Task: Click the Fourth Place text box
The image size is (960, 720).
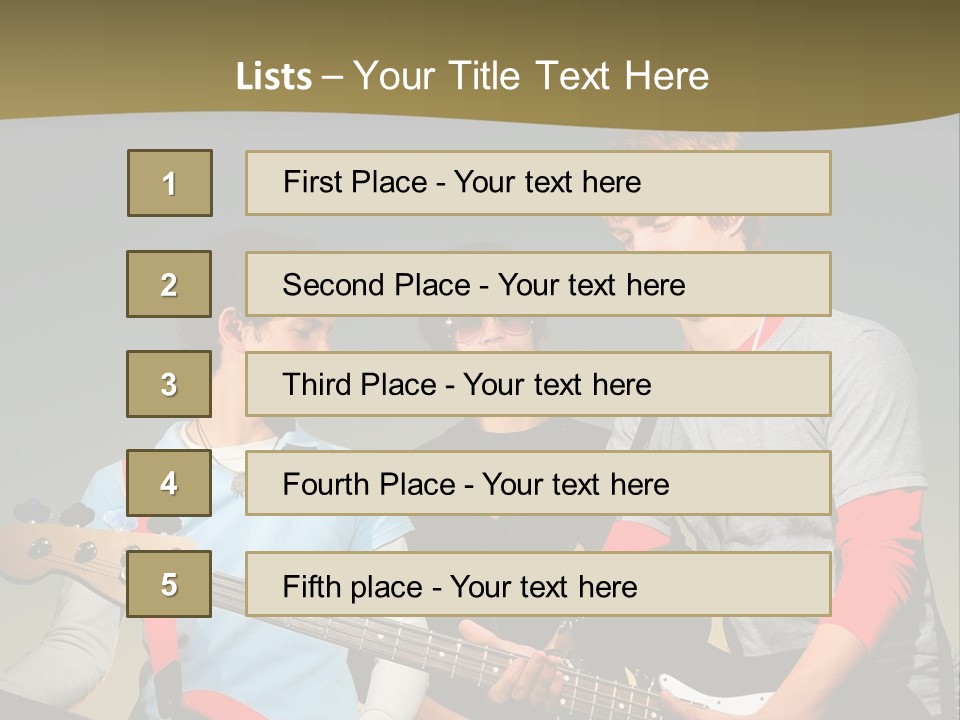Action: pyautogui.click(x=538, y=483)
